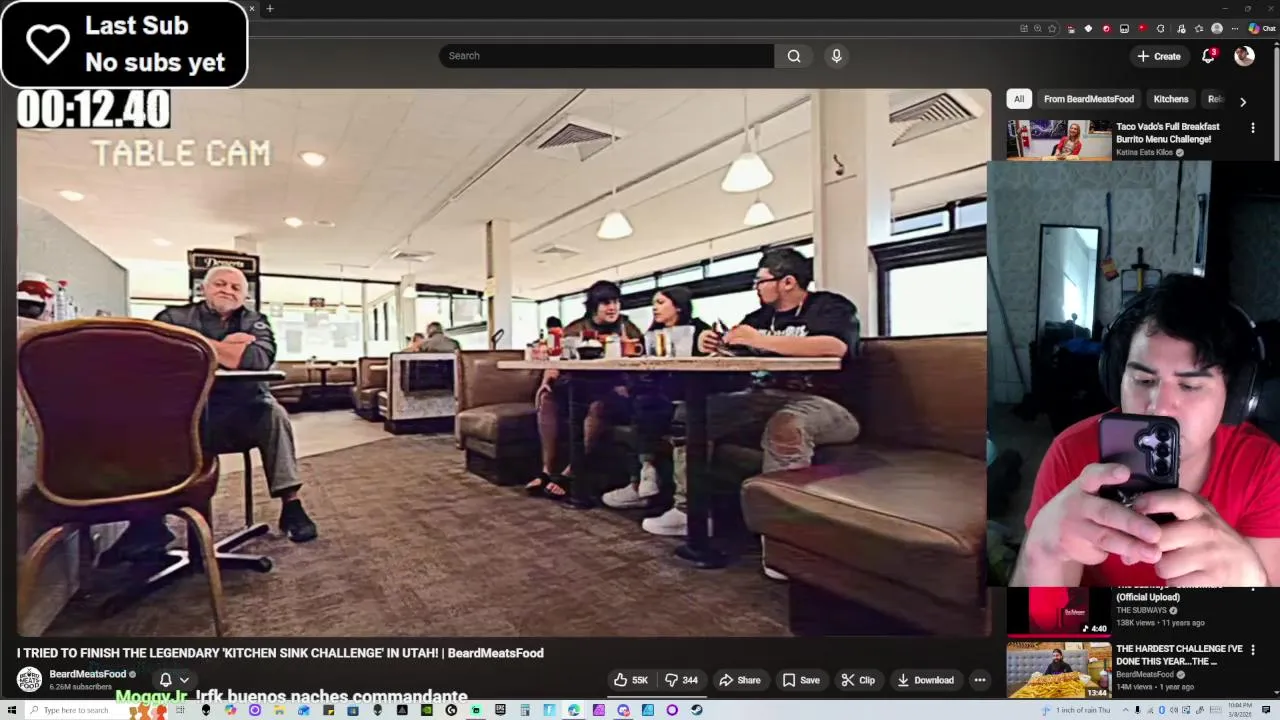The image size is (1280, 720).
Task: Open BeardMeatsFood channel name link
Action: pyautogui.click(x=87, y=674)
